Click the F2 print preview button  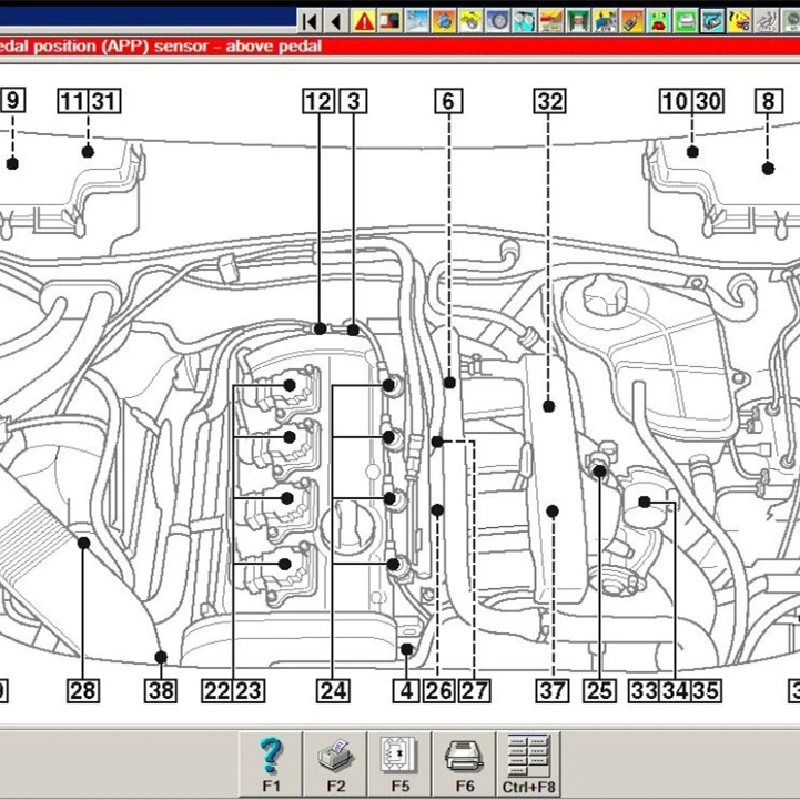(x=335, y=763)
